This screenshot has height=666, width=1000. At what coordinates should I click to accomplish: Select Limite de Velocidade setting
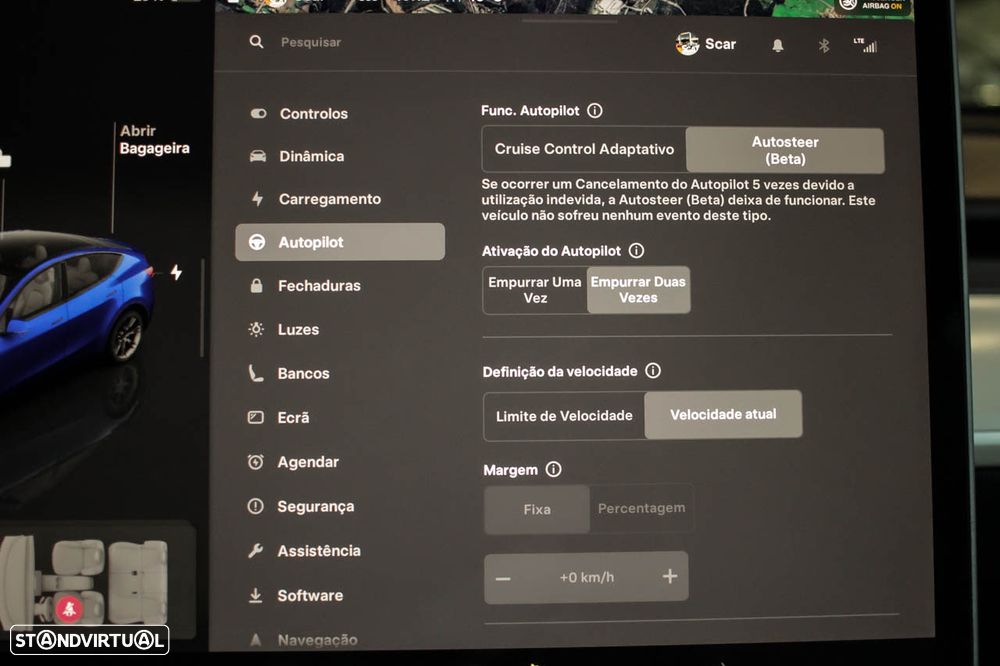[564, 416]
